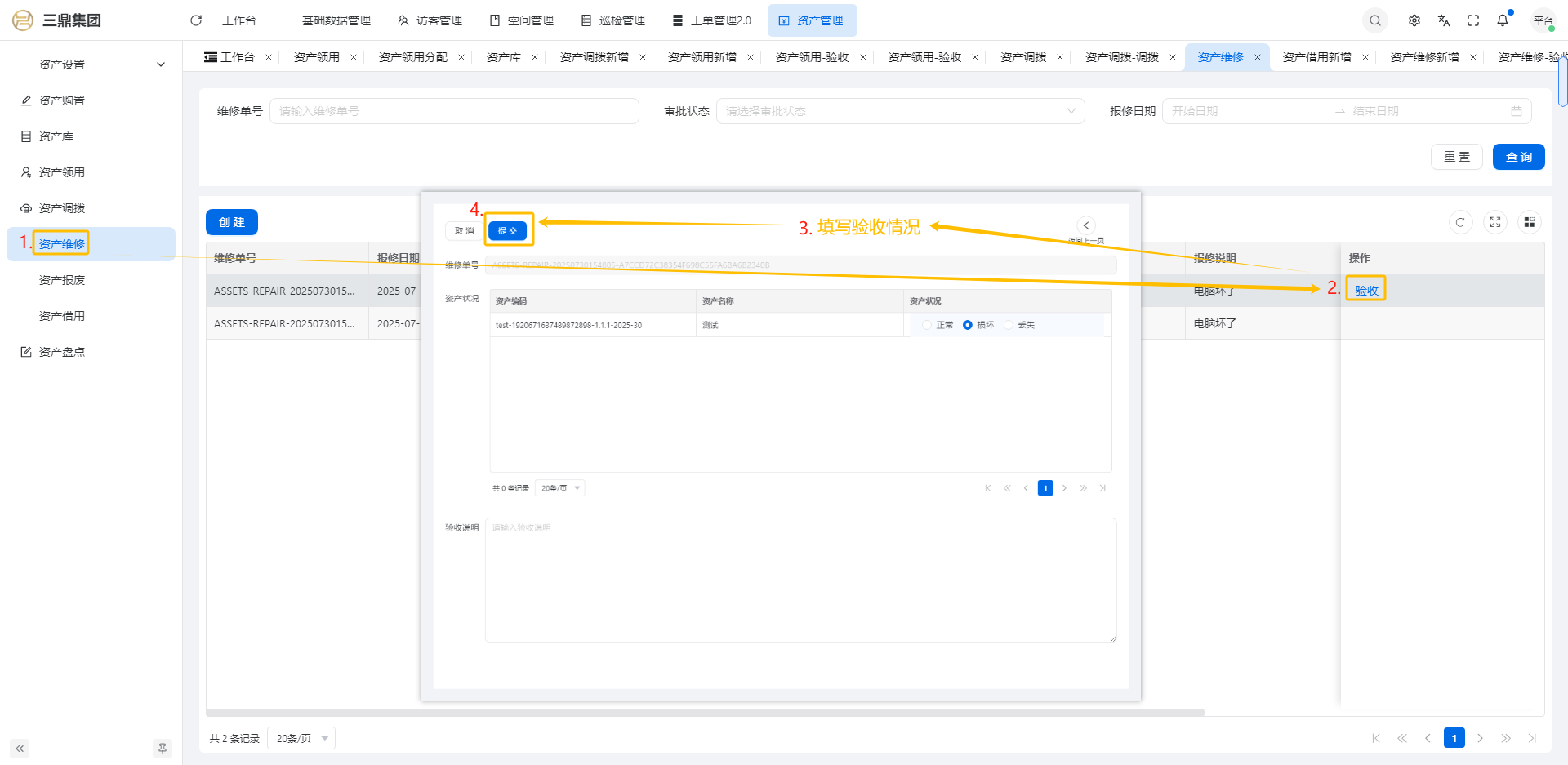The width and height of the screenshot is (1568, 765).
Task: Open the 审批状态 dropdown
Action: [x=900, y=111]
